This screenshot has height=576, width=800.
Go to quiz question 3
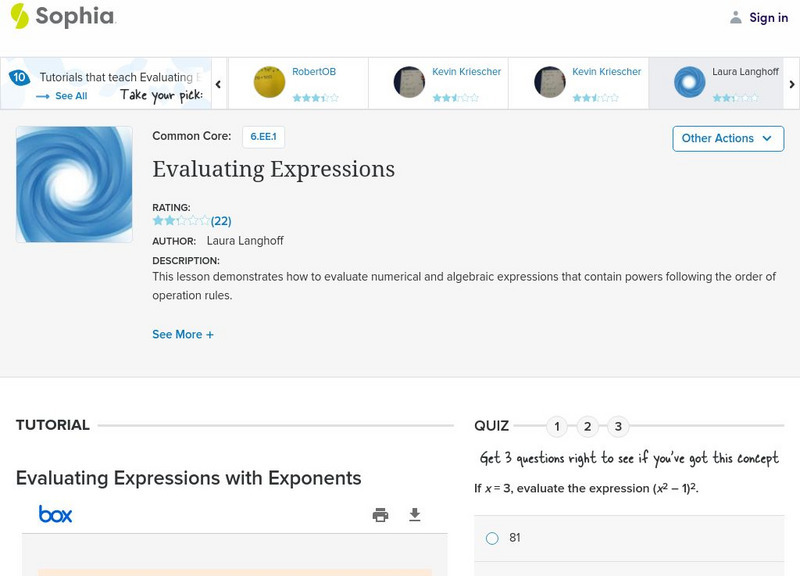click(618, 427)
